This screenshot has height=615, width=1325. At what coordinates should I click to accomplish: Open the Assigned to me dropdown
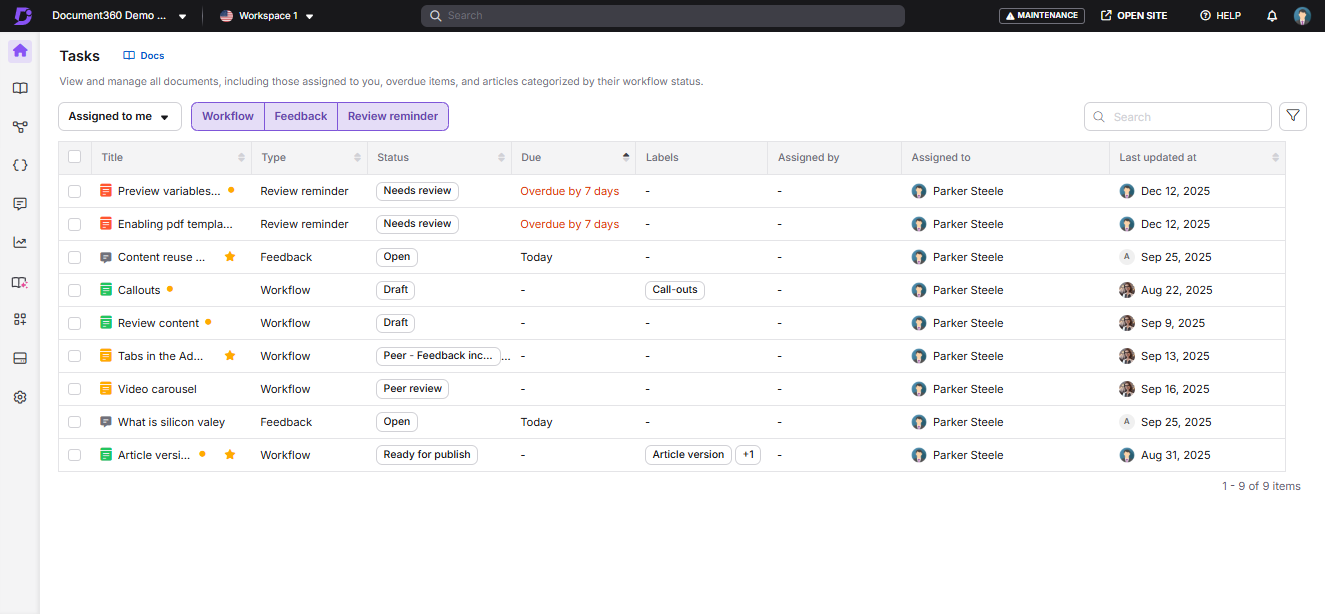[x=119, y=116]
